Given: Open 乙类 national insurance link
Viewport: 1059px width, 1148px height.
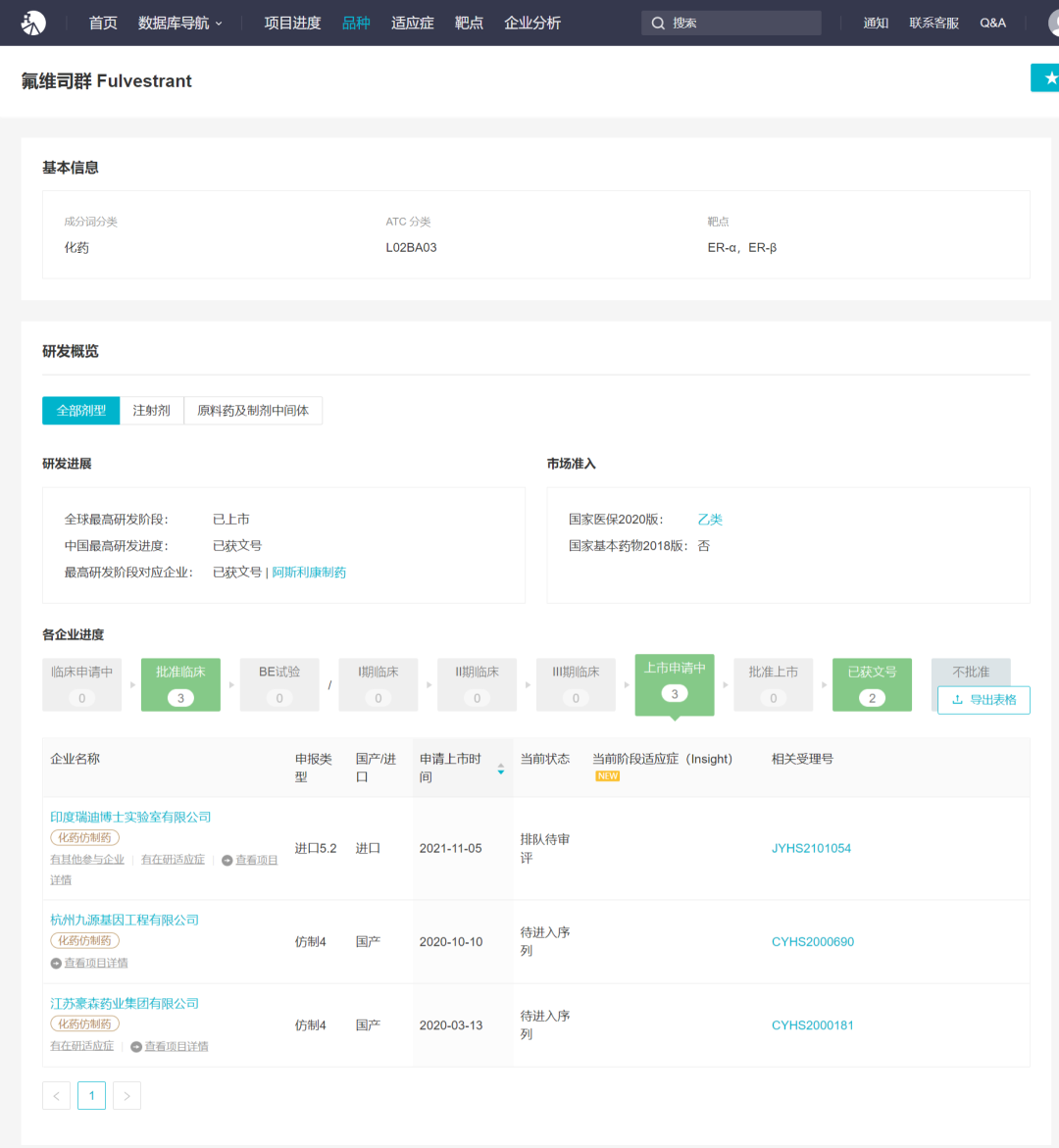Looking at the screenshot, I should [x=710, y=519].
